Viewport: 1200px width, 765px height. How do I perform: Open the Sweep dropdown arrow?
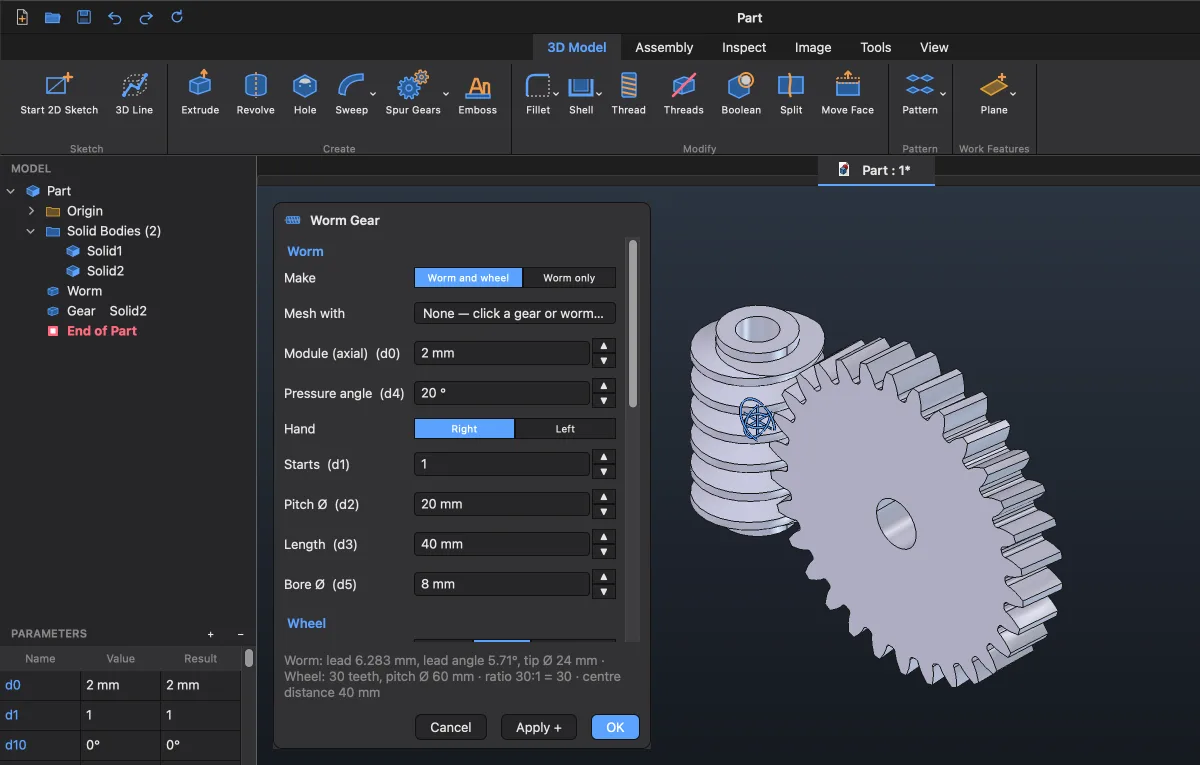(x=375, y=94)
